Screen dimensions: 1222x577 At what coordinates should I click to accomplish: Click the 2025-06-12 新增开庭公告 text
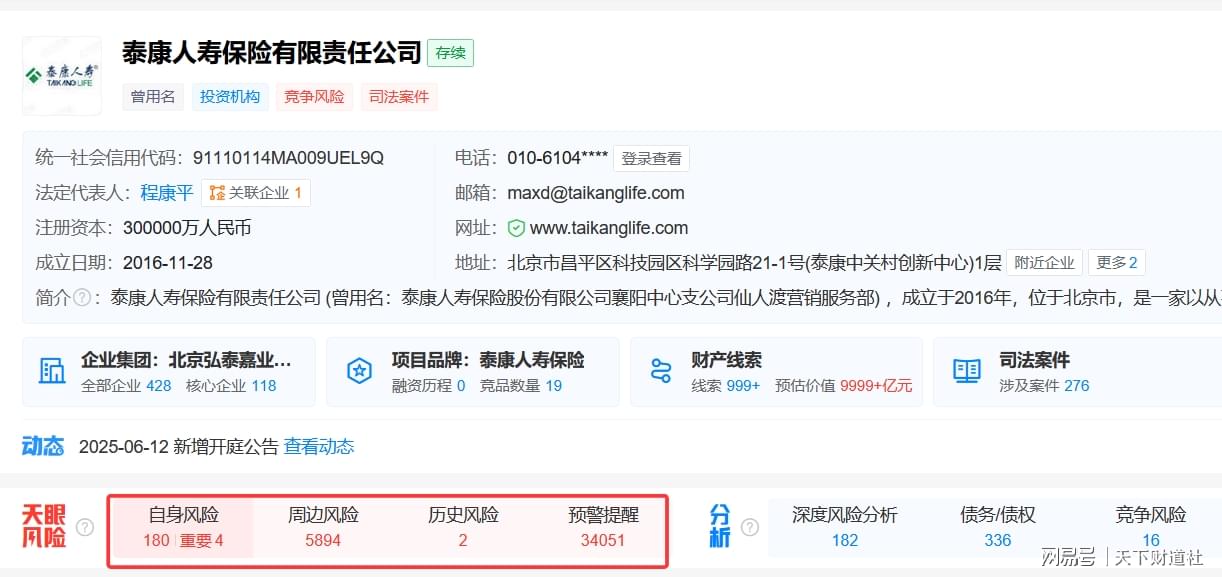click(178, 447)
